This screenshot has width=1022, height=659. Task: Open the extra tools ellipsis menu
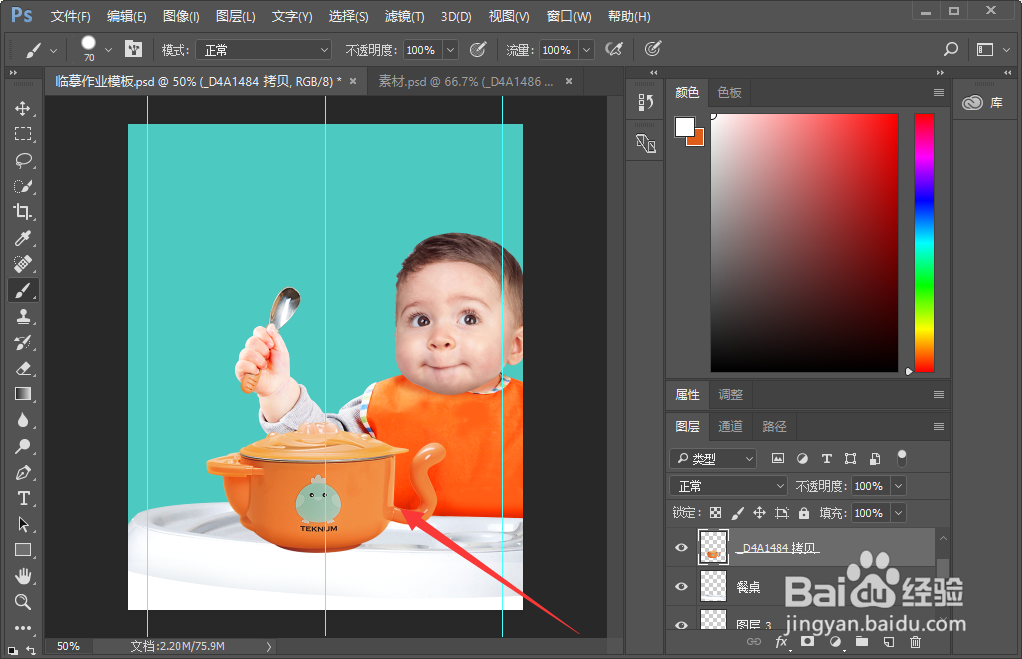click(23, 628)
